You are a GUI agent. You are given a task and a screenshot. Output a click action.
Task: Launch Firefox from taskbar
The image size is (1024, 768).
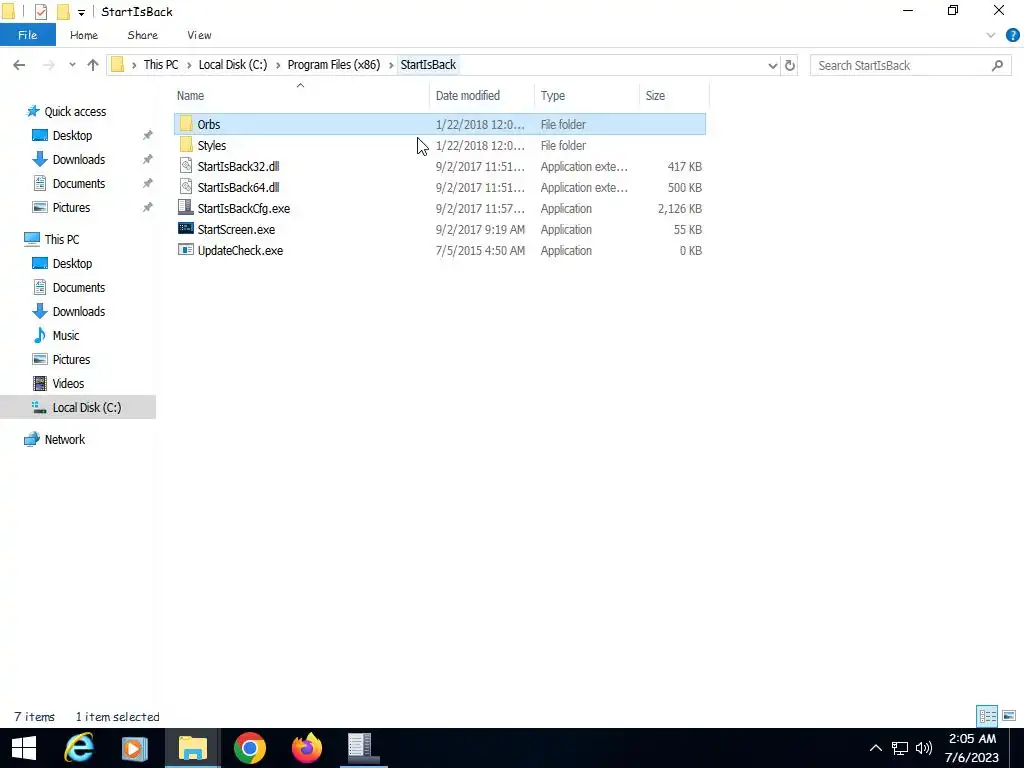[x=307, y=748]
